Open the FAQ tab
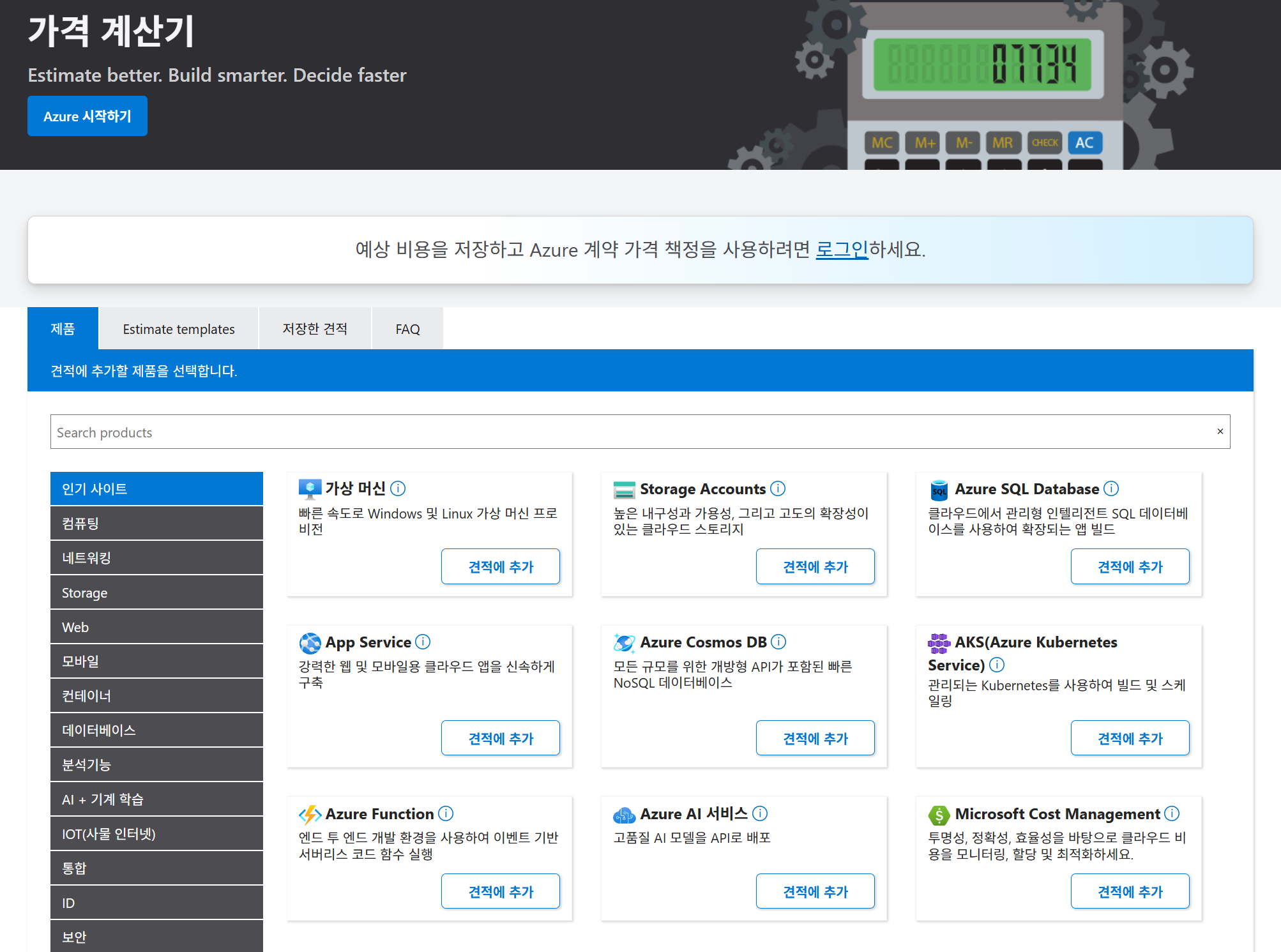1281x952 pixels. tap(407, 329)
